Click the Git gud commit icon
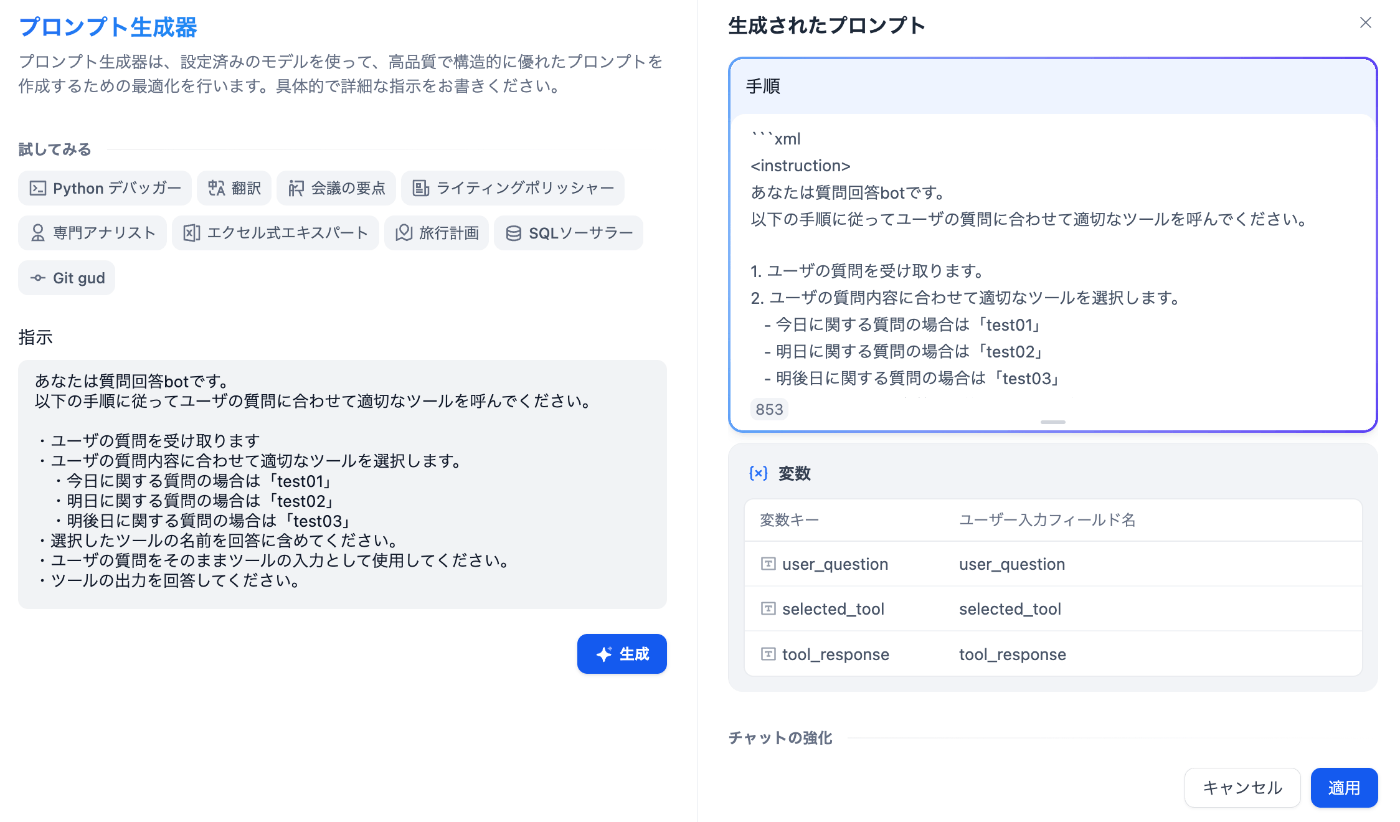The image size is (1400, 822). (x=38, y=278)
